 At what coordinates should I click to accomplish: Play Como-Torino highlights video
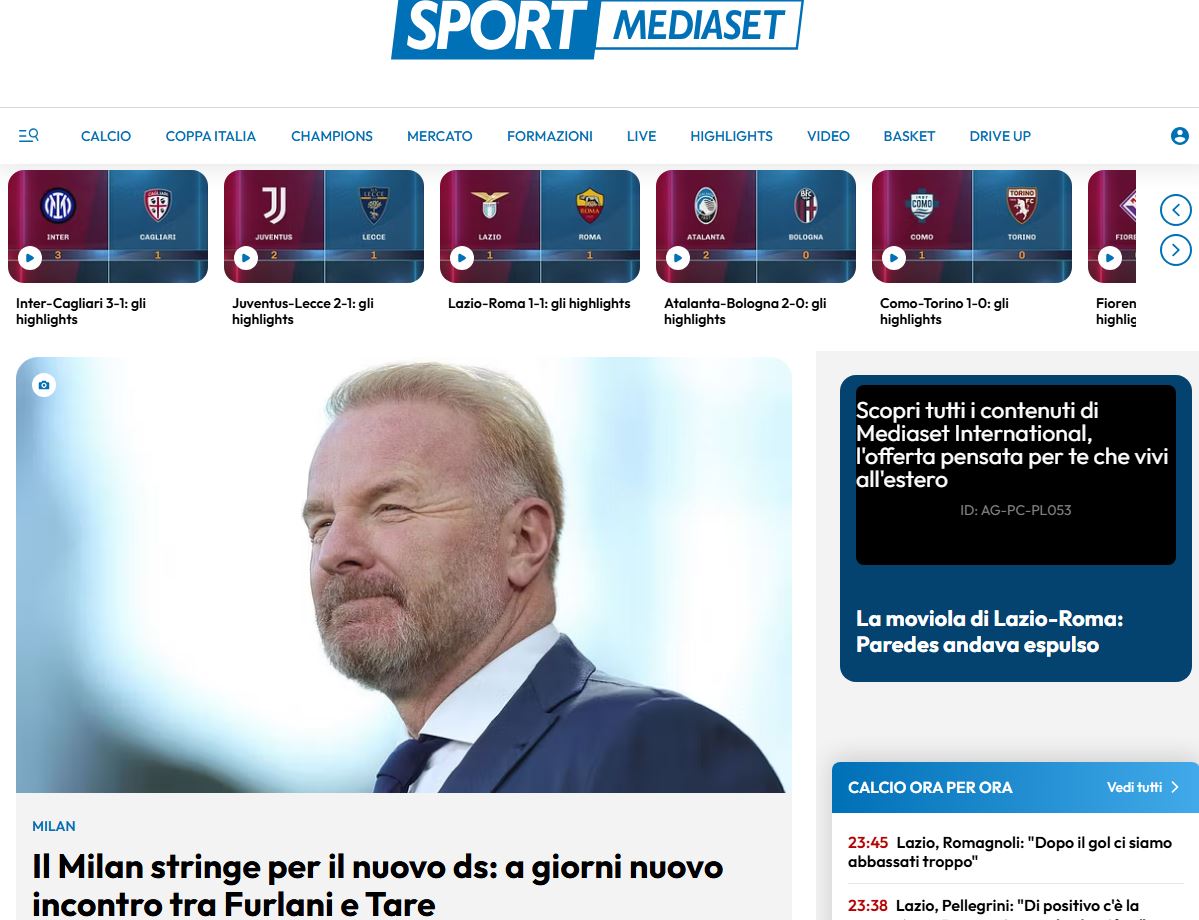click(894, 258)
